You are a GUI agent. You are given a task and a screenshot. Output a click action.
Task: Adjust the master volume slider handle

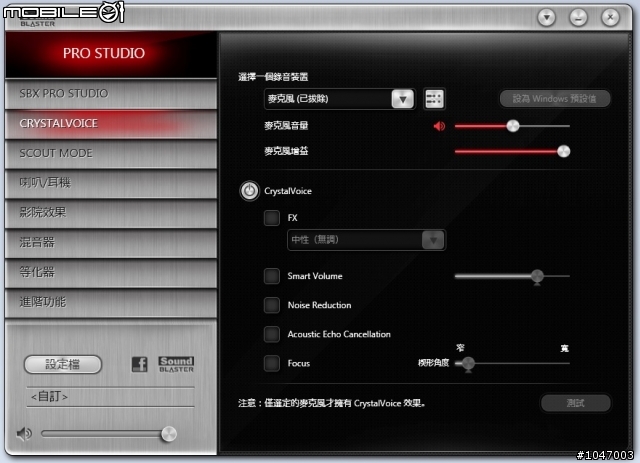click(169, 434)
